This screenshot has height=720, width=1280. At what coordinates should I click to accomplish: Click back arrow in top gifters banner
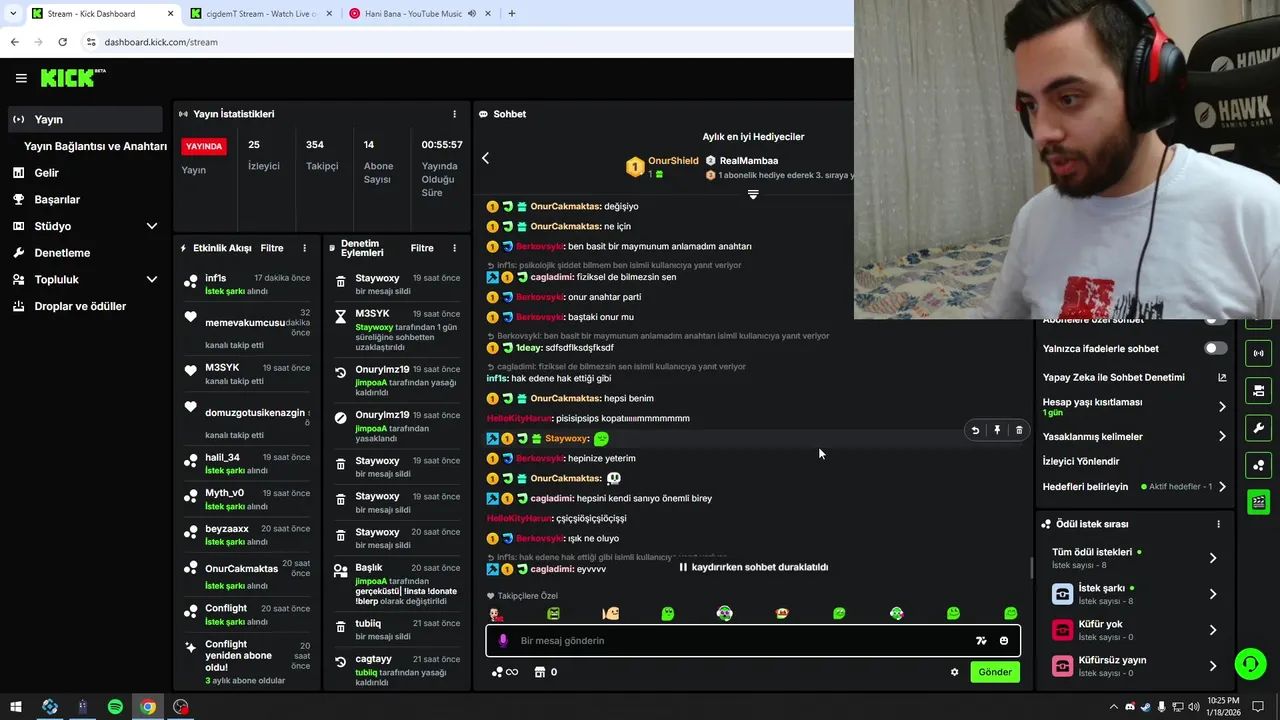pos(485,158)
